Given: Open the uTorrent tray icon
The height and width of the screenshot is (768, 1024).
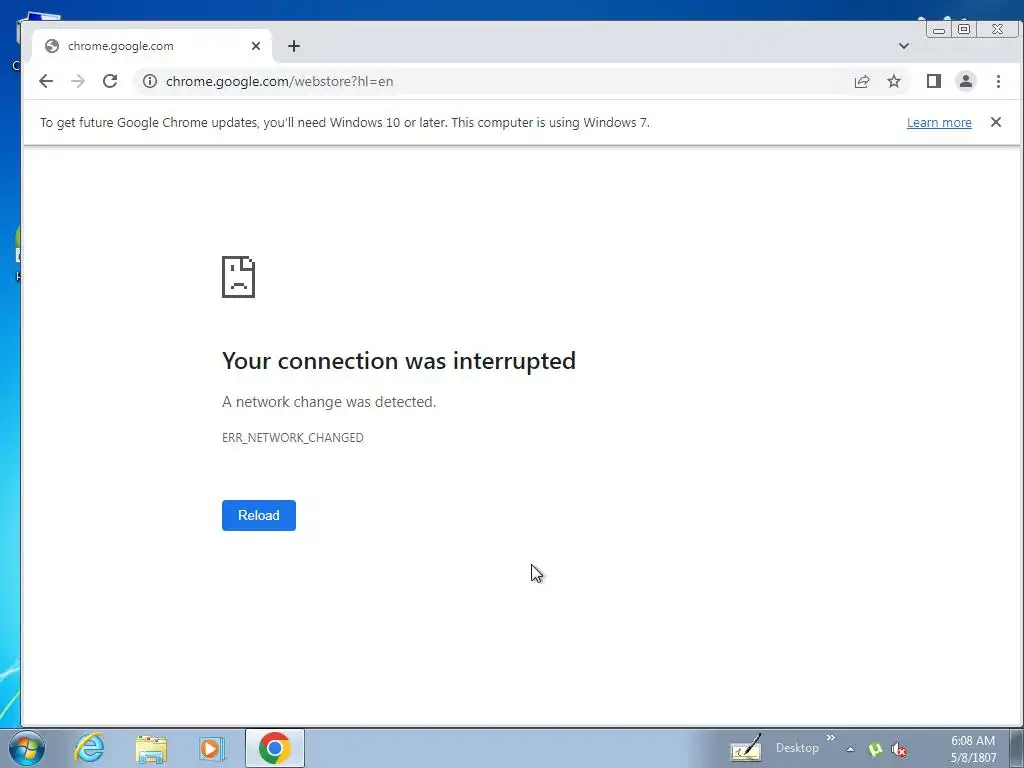Looking at the screenshot, I should pos(875,750).
